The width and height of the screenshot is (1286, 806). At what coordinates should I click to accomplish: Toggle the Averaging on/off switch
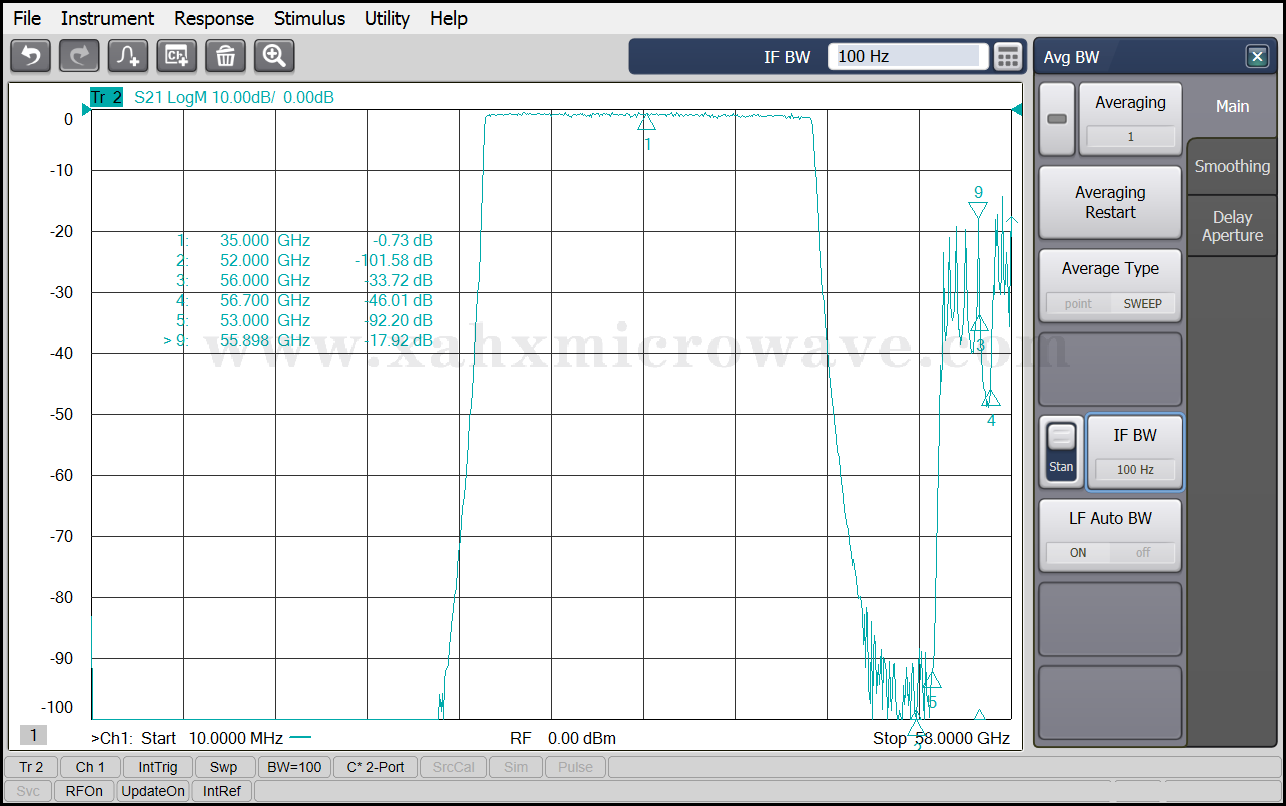pos(1056,119)
